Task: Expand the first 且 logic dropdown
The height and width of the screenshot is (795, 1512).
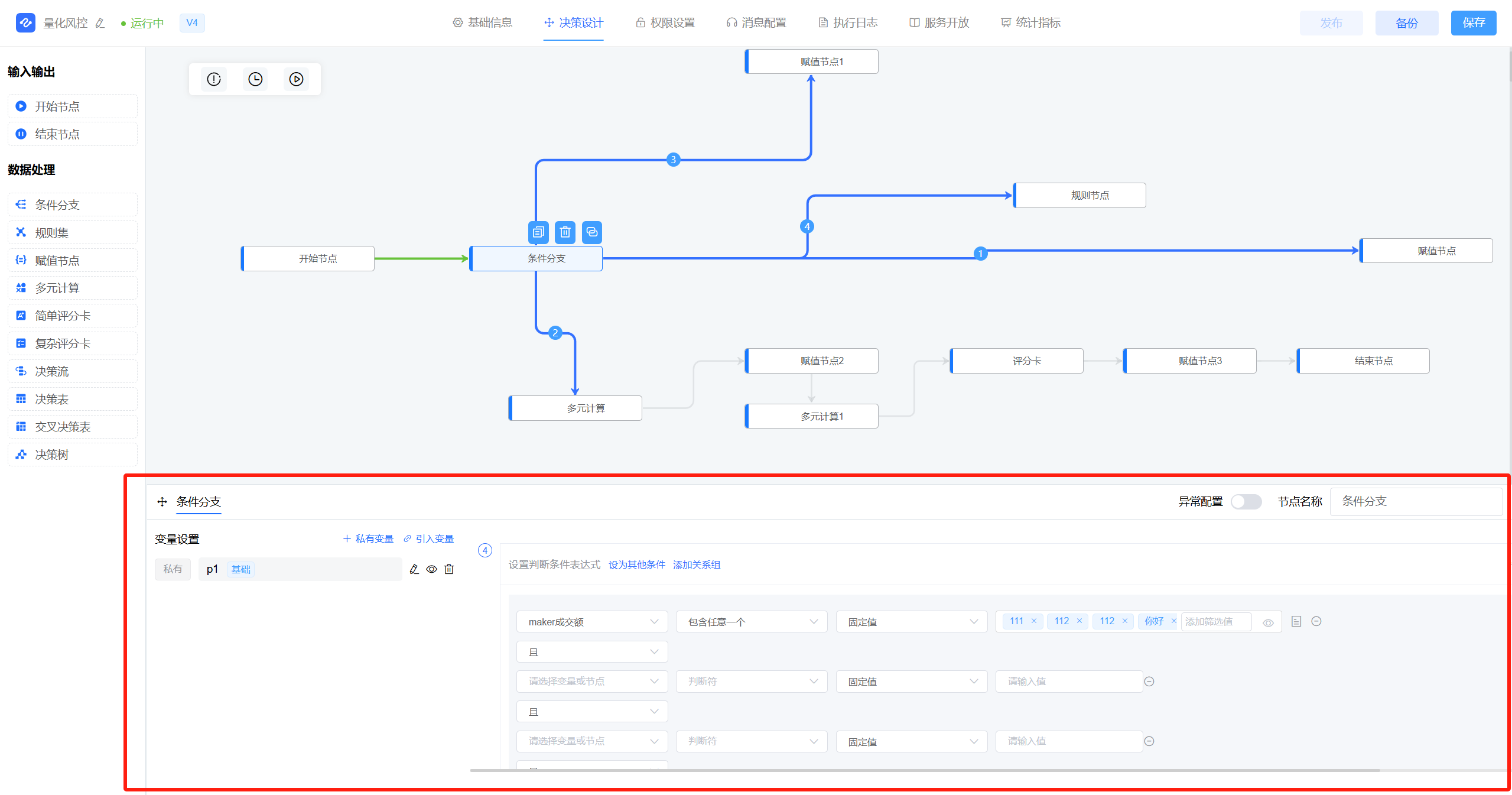Action: 592,652
